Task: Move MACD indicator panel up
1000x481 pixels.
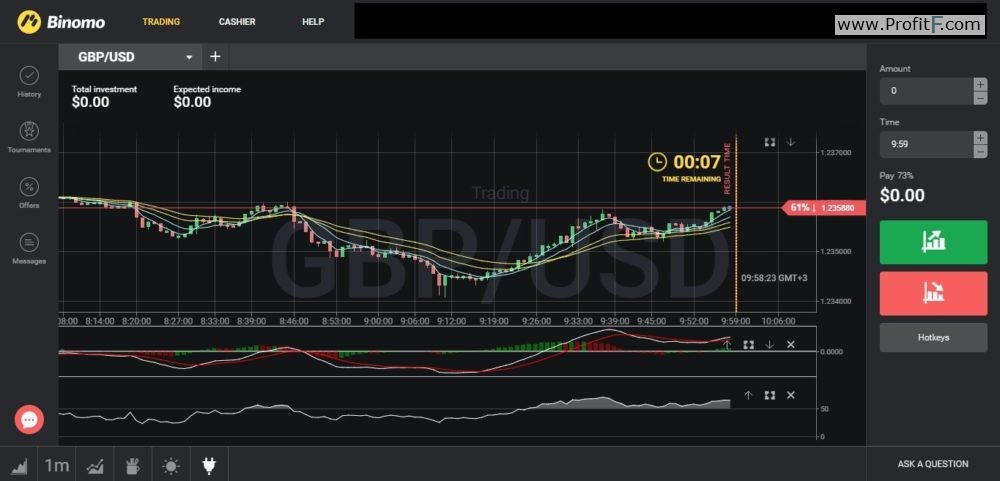Action: (x=727, y=344)
